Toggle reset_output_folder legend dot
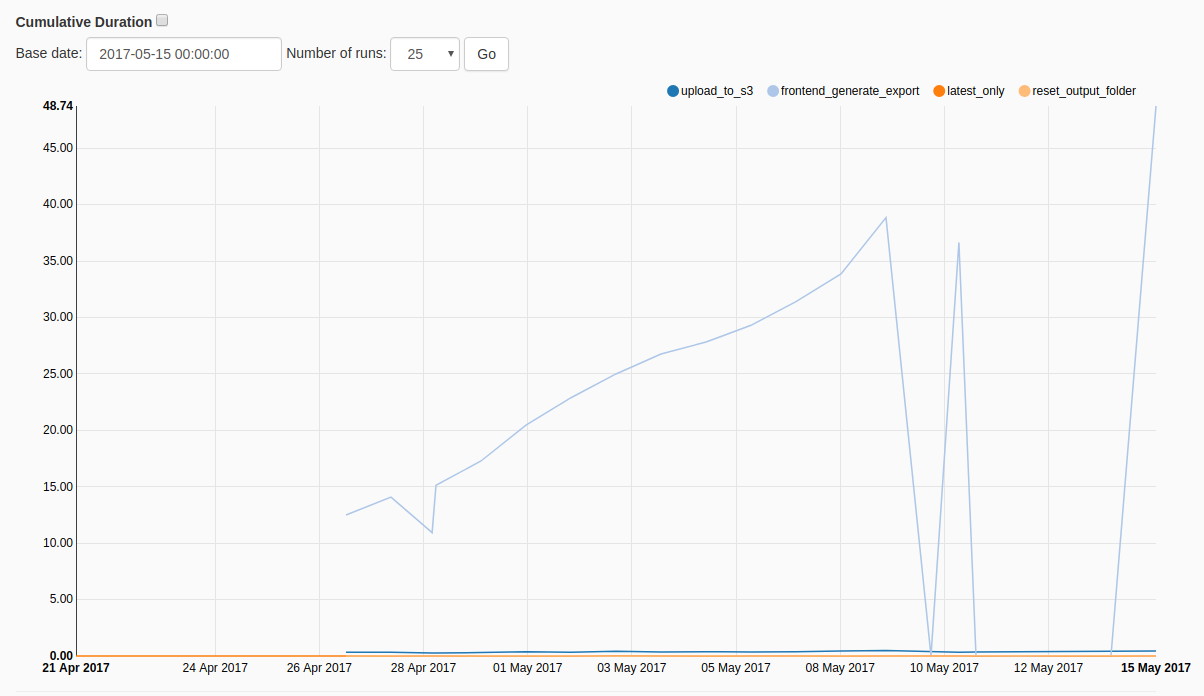The height and width of the screenshot is (696, 1204). (1024, 91)
